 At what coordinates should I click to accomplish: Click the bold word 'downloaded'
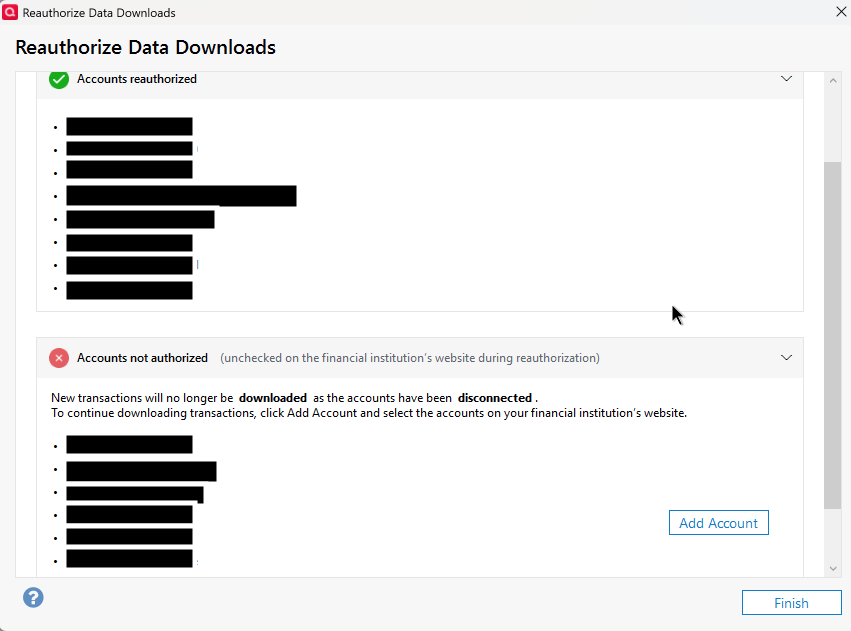(x=272, y=398)
